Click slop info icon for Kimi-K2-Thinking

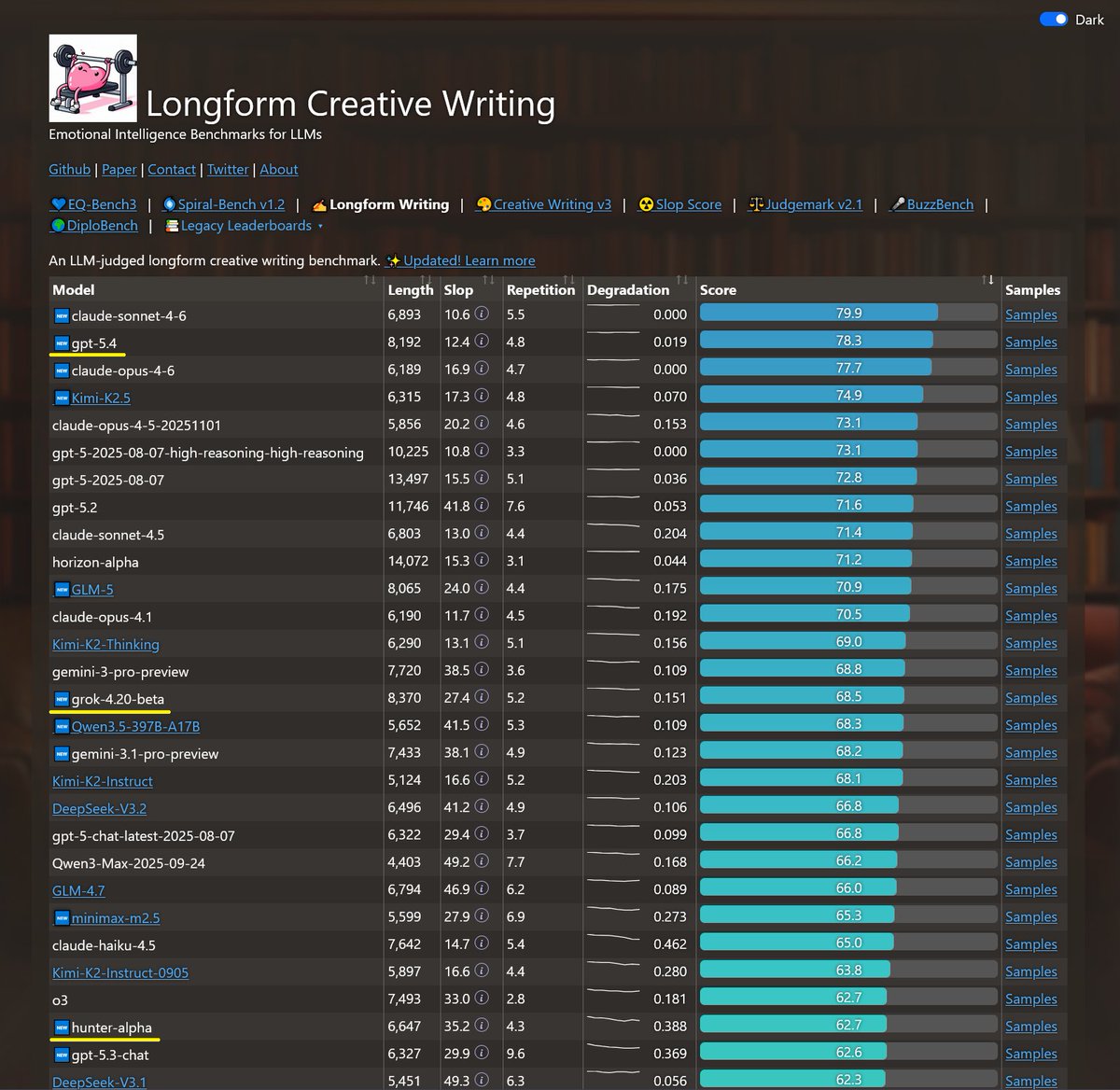pos(482,642)
